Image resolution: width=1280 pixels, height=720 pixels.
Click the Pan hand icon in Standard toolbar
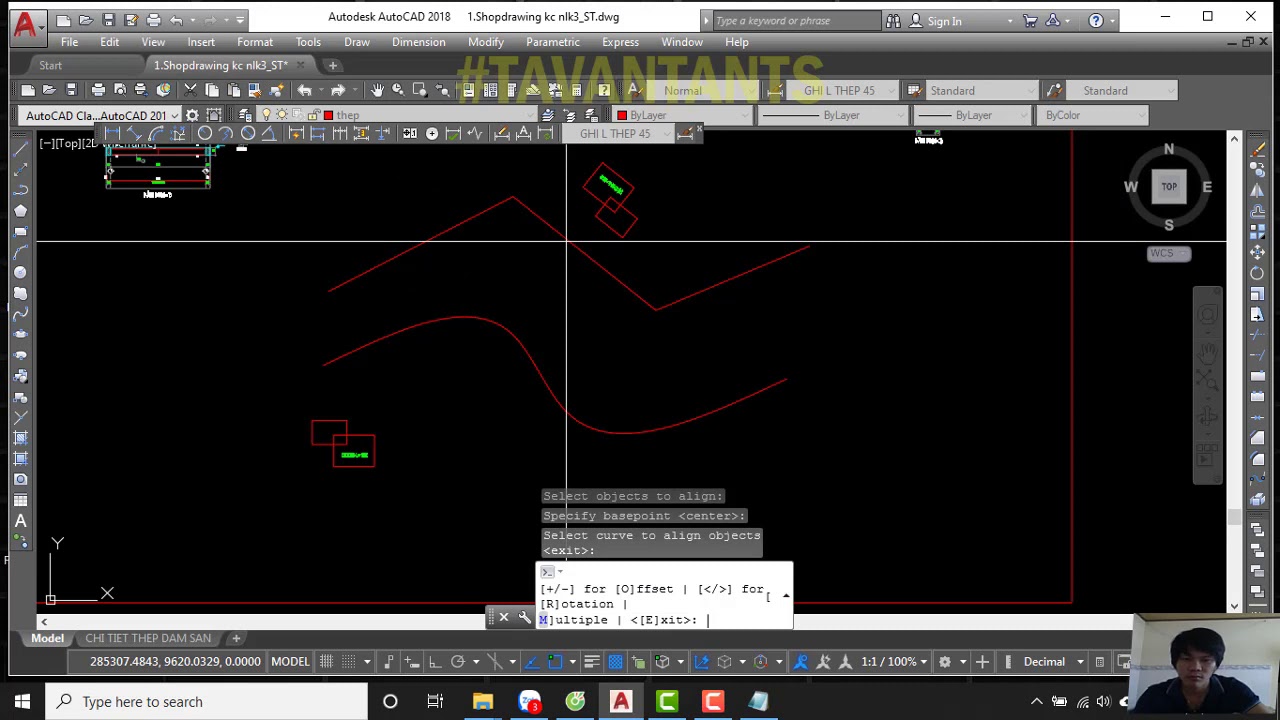[377, 91]
